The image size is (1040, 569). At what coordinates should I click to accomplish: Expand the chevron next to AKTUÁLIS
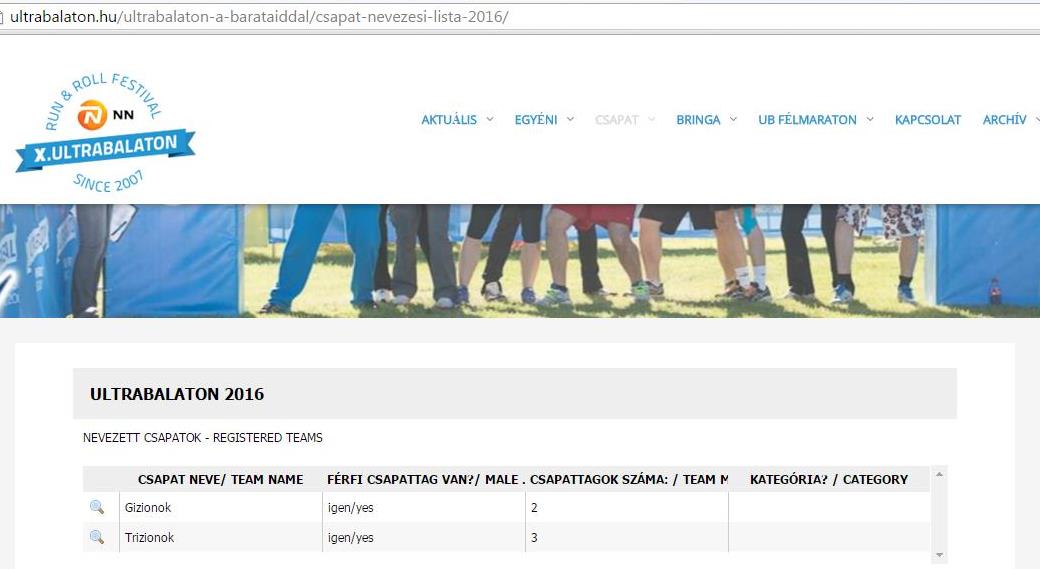[x=490, y=119]
